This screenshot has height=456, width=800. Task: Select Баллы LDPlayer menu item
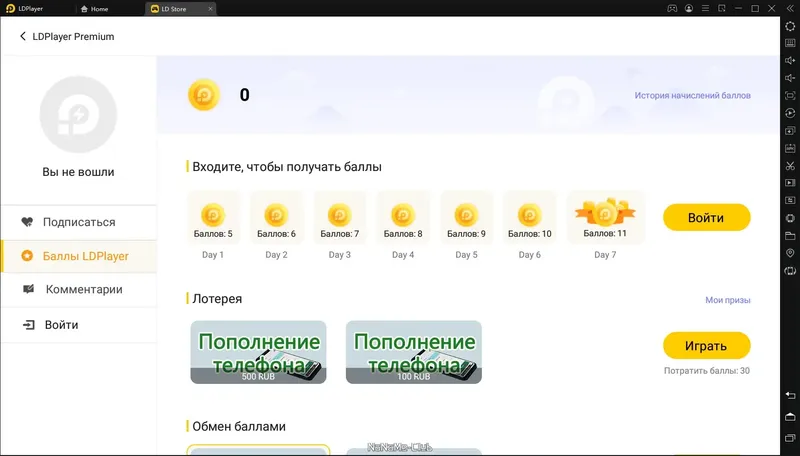click(x=79, y=256)
